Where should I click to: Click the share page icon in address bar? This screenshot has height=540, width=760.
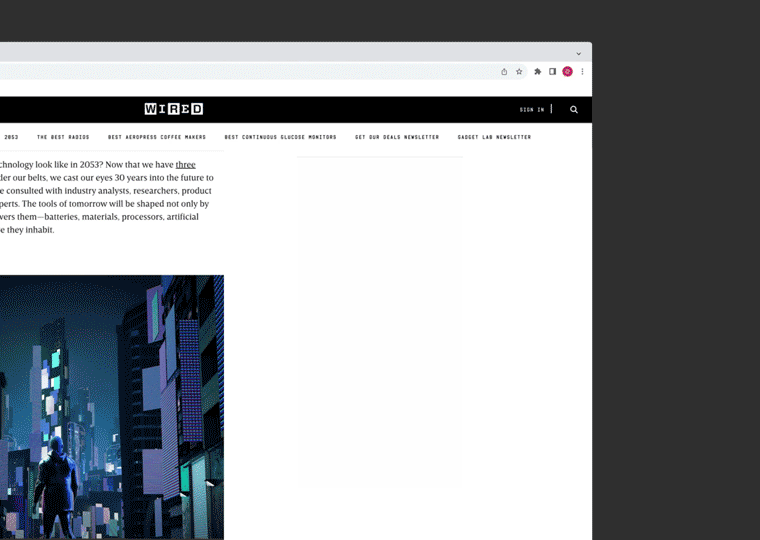504,72
